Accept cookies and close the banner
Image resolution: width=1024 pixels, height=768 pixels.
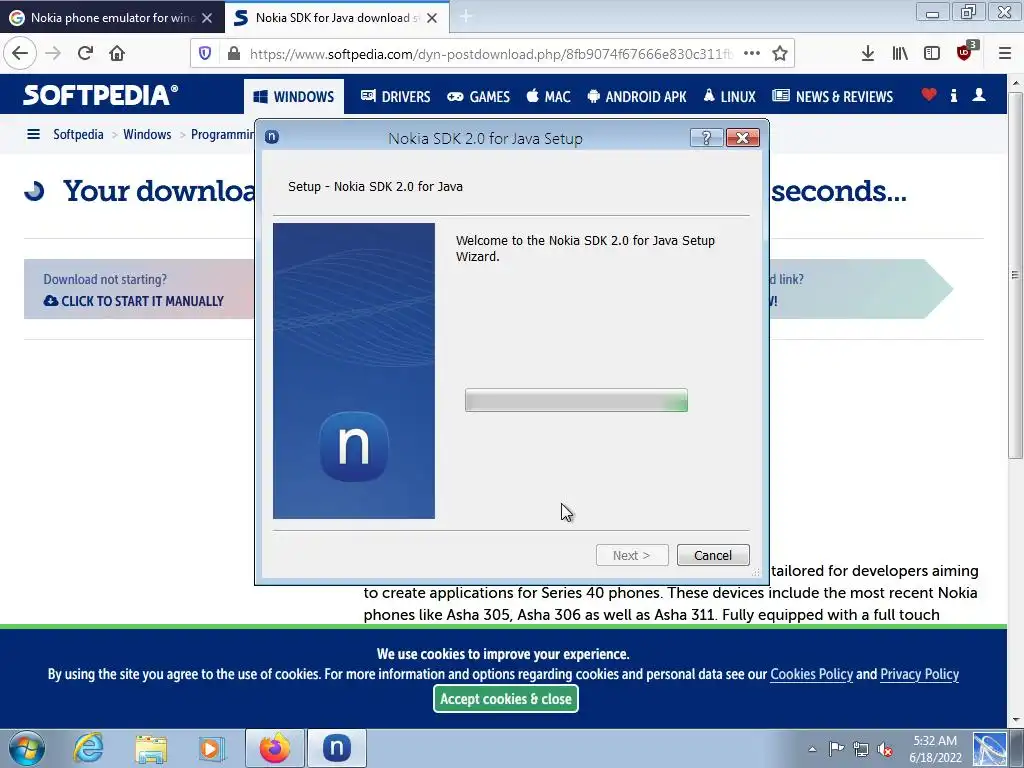coord(506,699)
